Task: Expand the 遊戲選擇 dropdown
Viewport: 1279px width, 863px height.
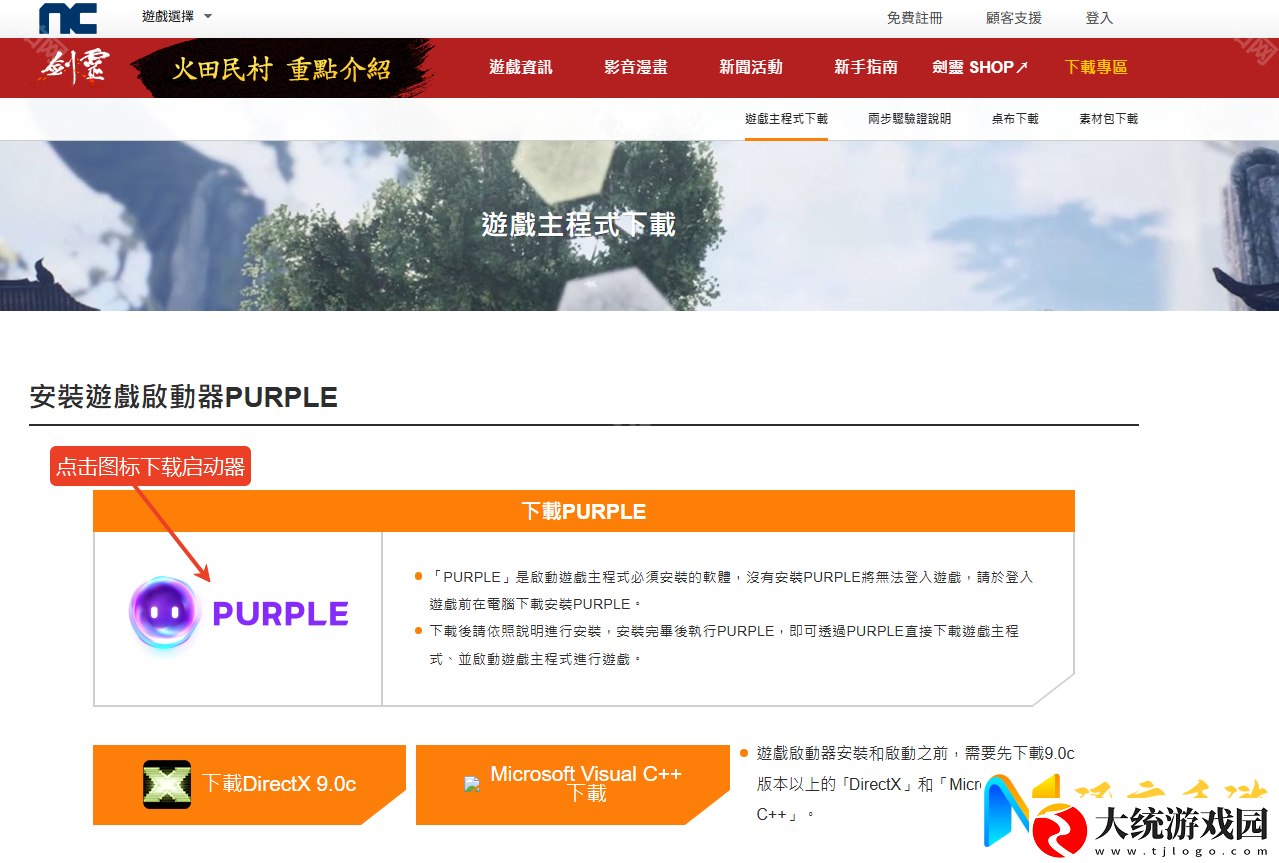Action: 177,17
